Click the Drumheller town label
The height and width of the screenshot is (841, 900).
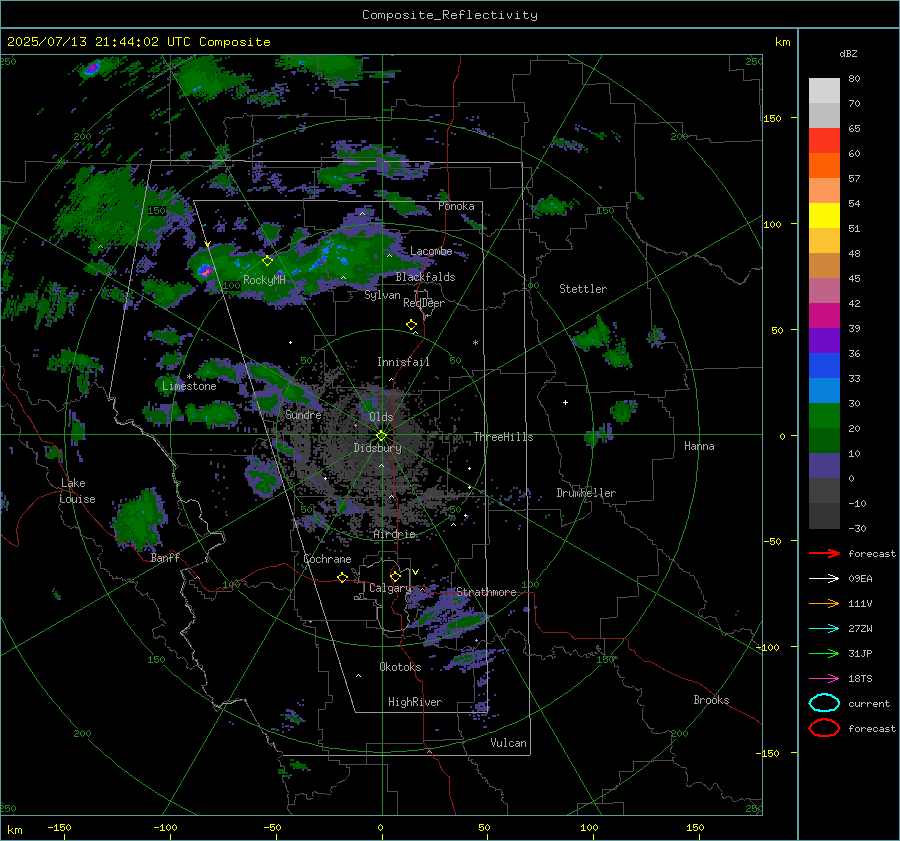[x=586, y=493]
